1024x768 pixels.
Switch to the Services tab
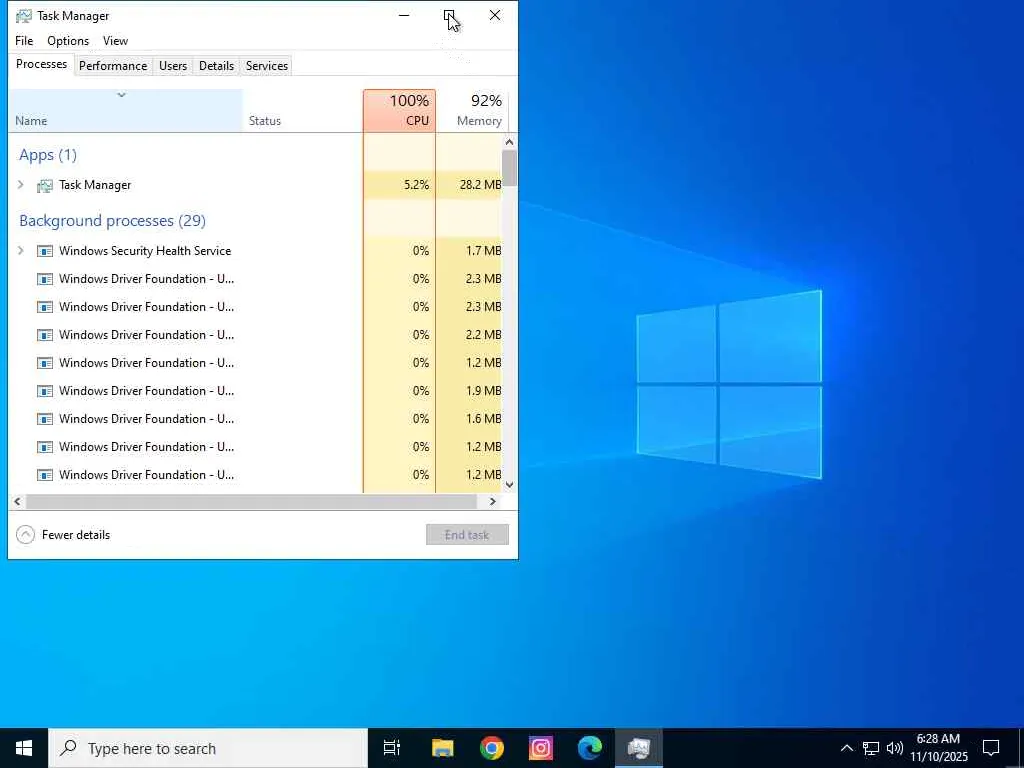[267, 66]
